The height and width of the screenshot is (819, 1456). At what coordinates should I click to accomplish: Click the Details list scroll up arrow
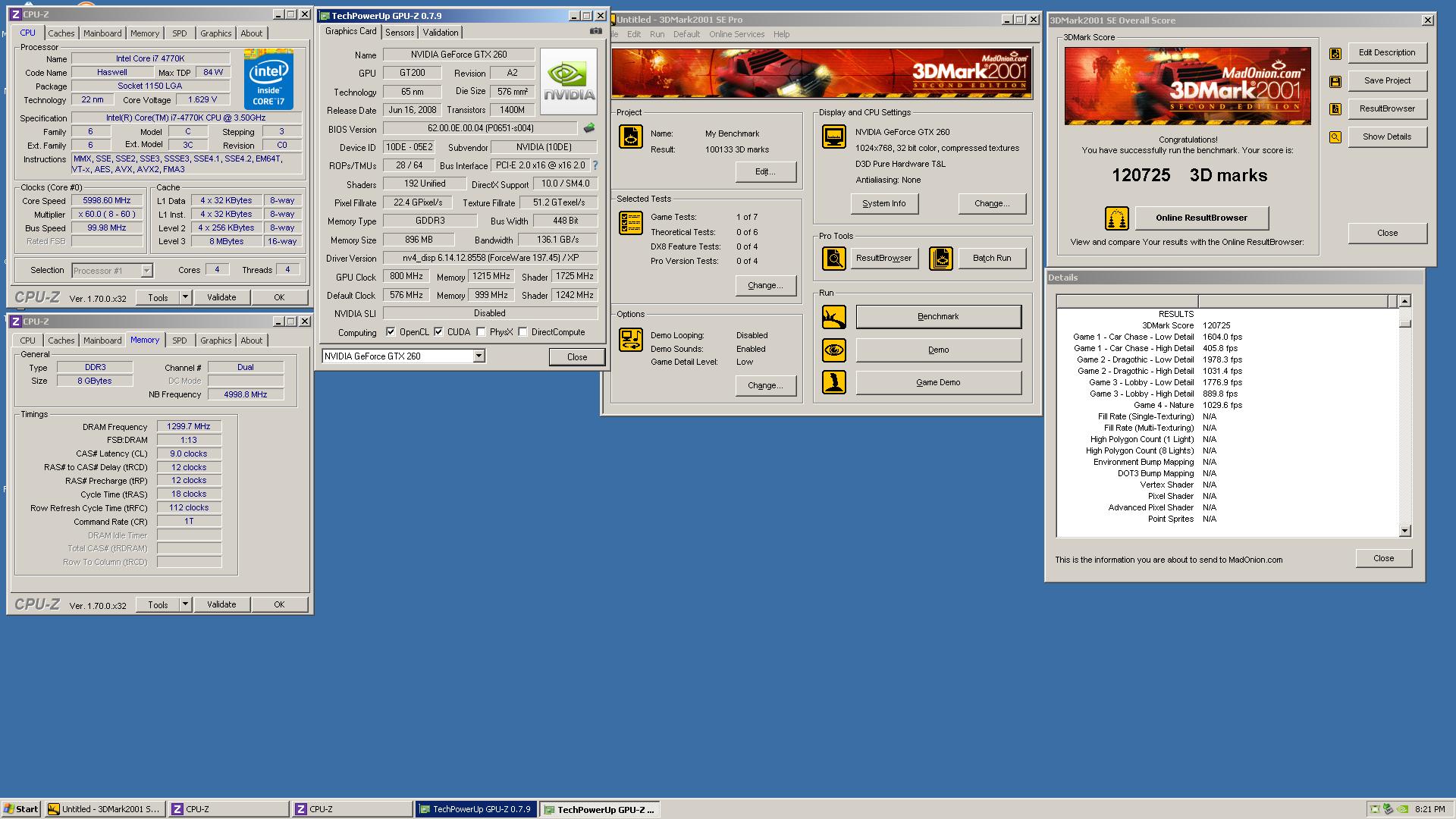click(x=1404, y=301)
